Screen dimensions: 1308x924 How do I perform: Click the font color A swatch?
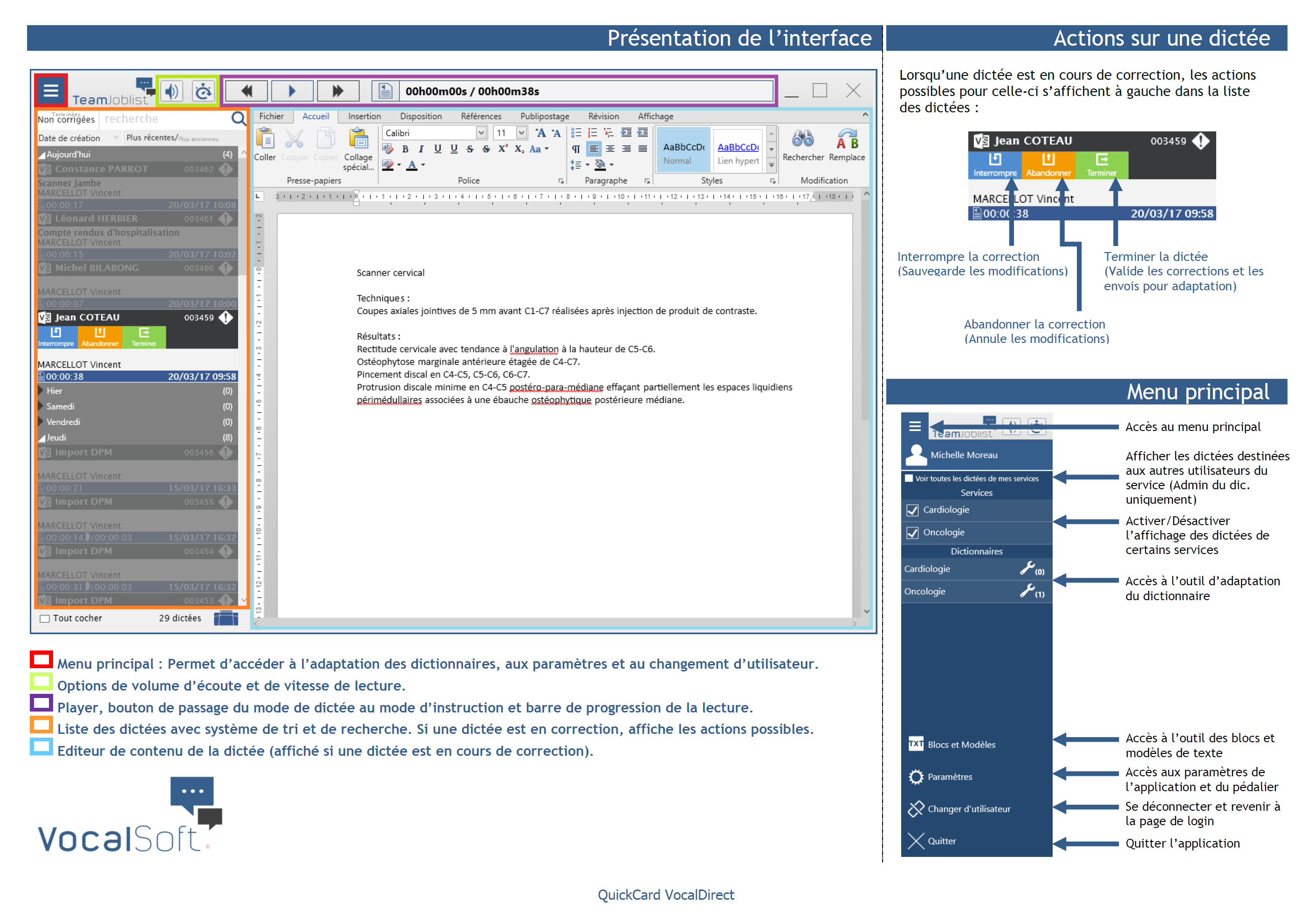pyautogui.click(x=412, y=165)
